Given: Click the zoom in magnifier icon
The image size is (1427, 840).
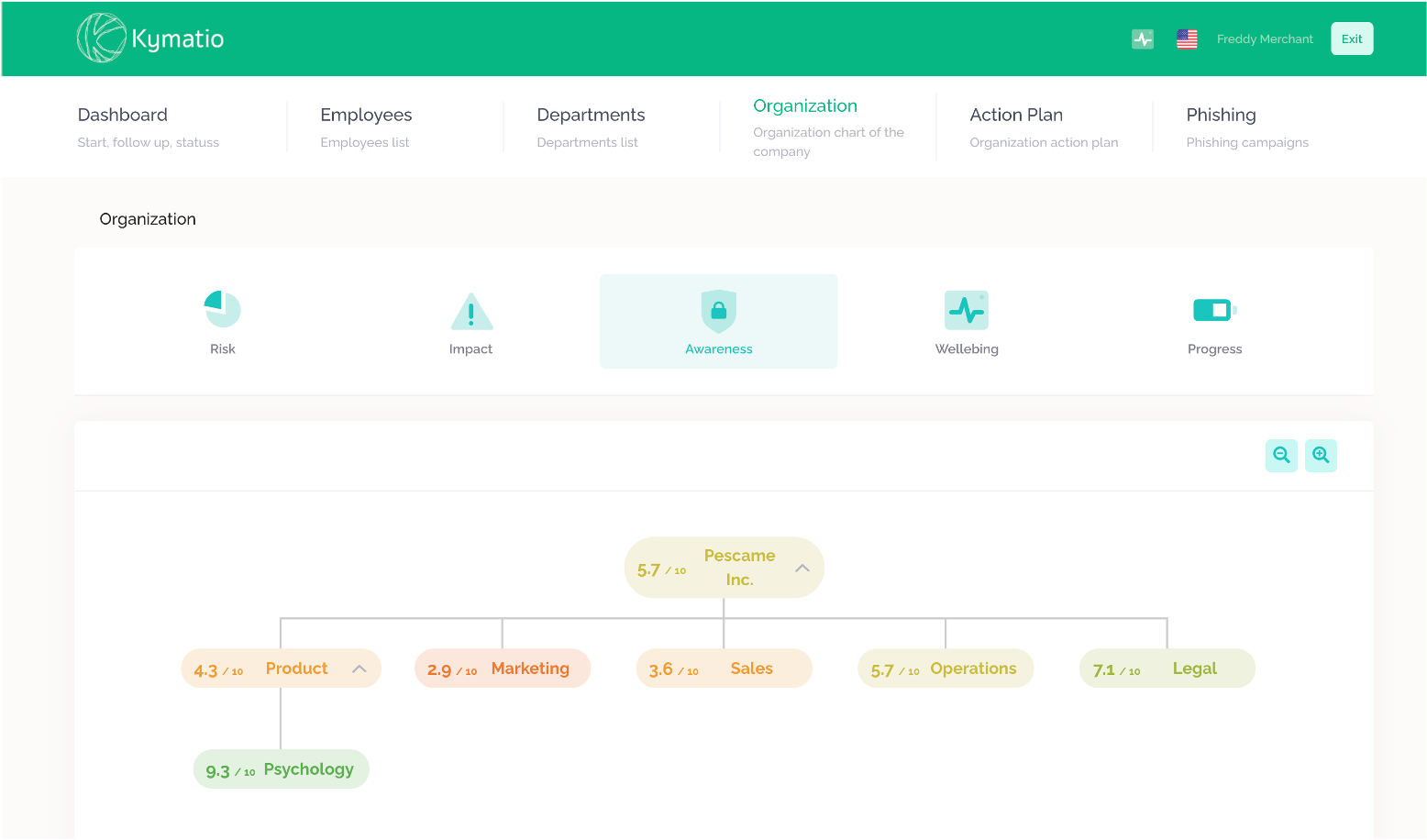Looking at the screenshot, I should (x=1321, y=455).
